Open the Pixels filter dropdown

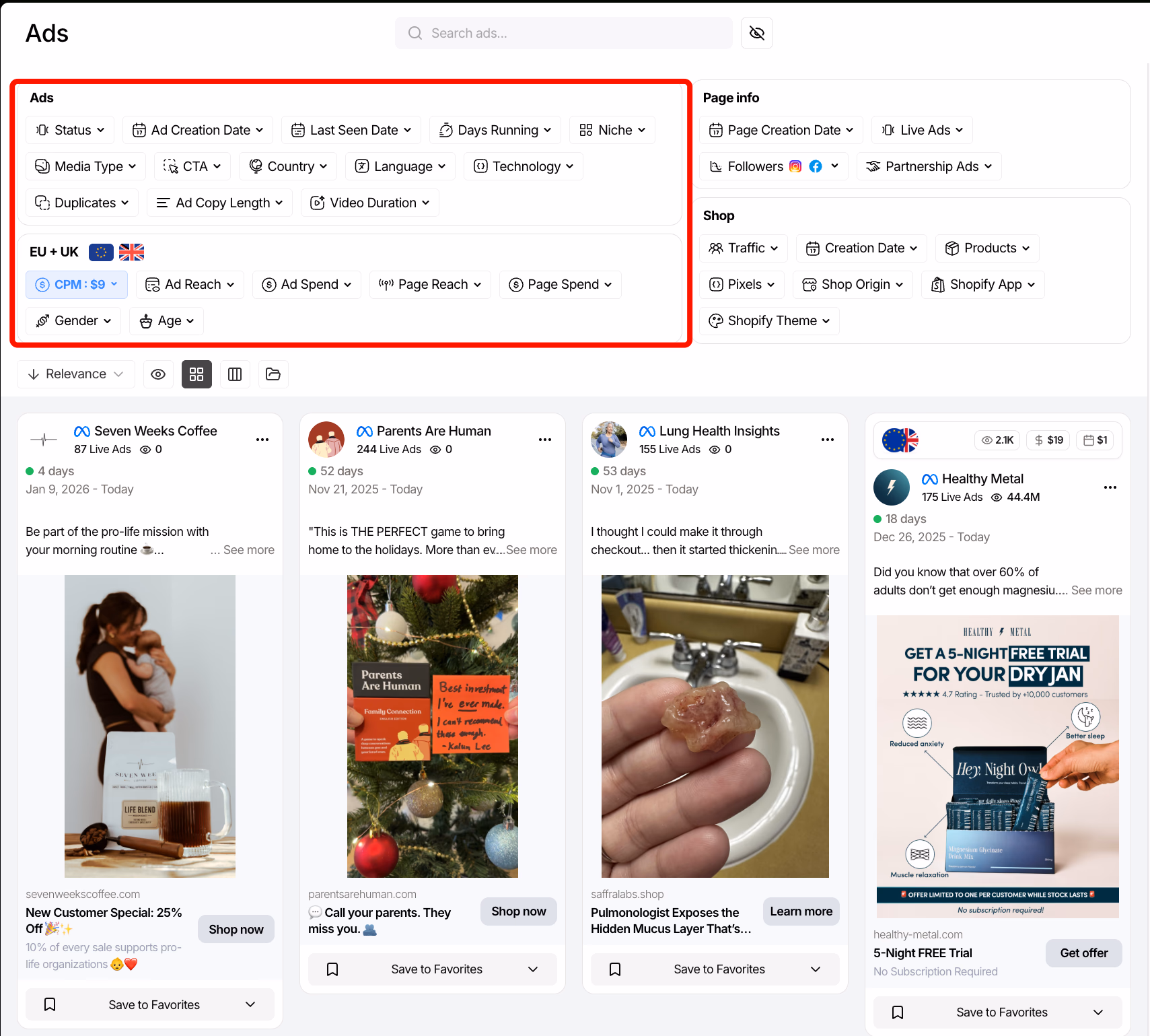tap(742, 285)
